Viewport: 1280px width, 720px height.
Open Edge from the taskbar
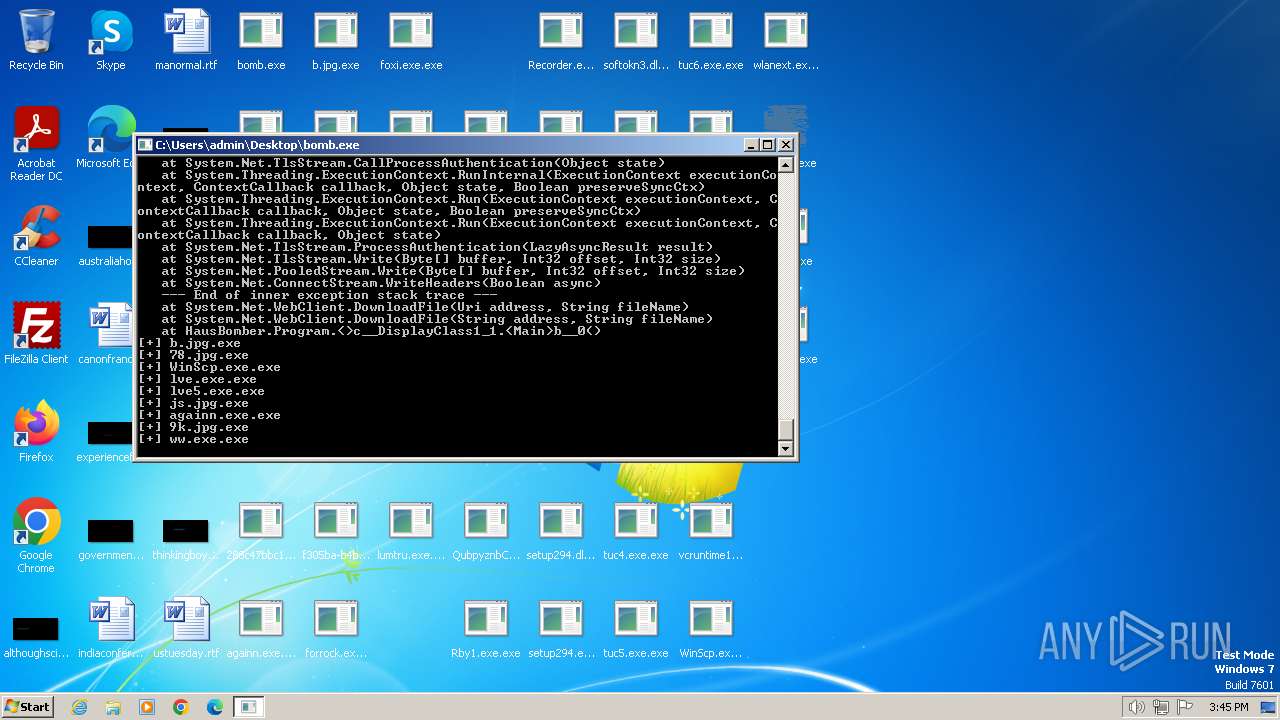[215, 707]
